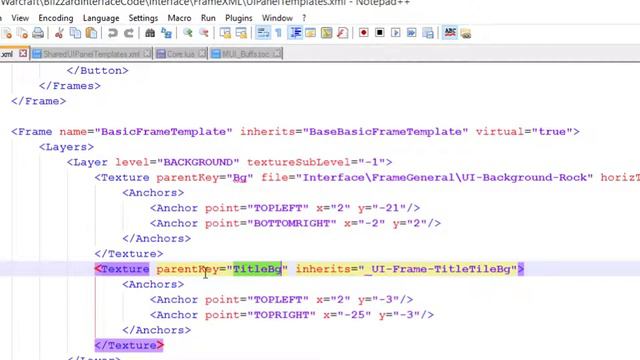Click the <Layers> opening tag
The height and width of the screenshot is (360, 640).
tap(67, 147)
